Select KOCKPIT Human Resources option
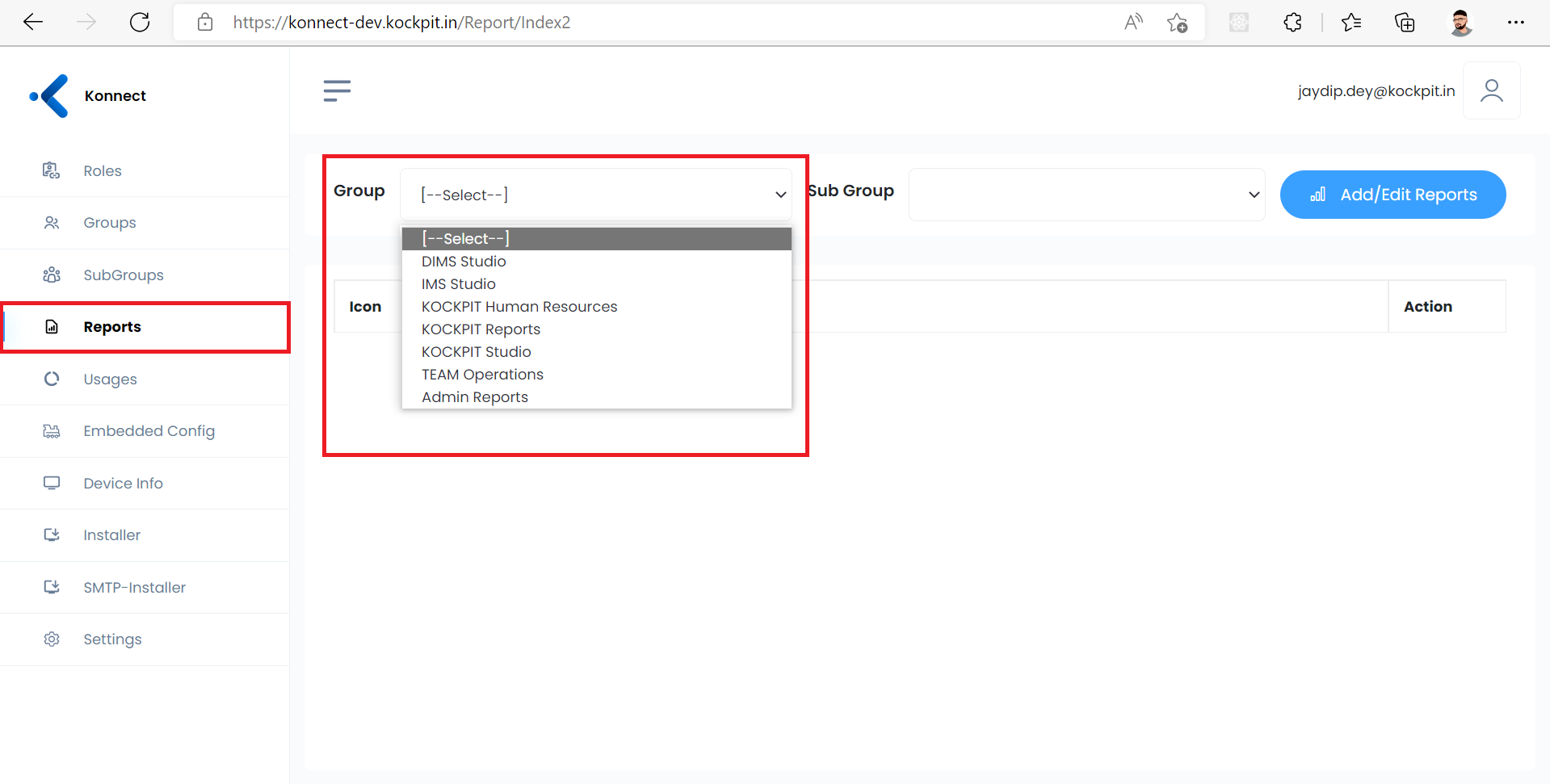 tap(596, 307)
